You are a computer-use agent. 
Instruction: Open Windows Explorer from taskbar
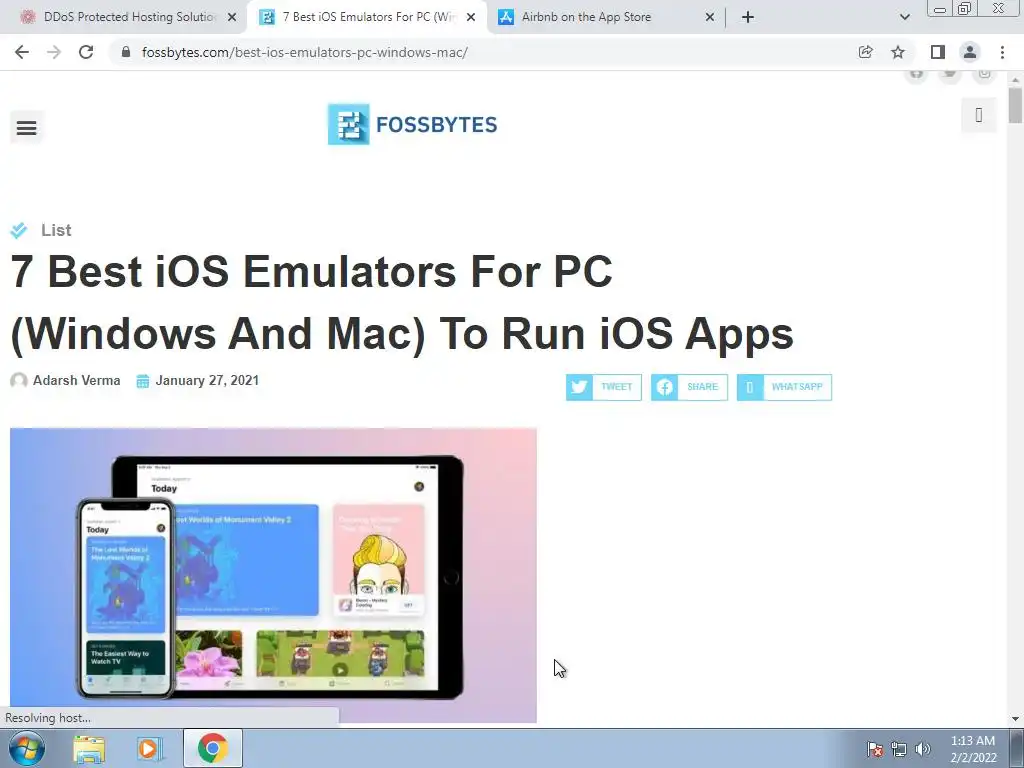(x=89, y=748)
